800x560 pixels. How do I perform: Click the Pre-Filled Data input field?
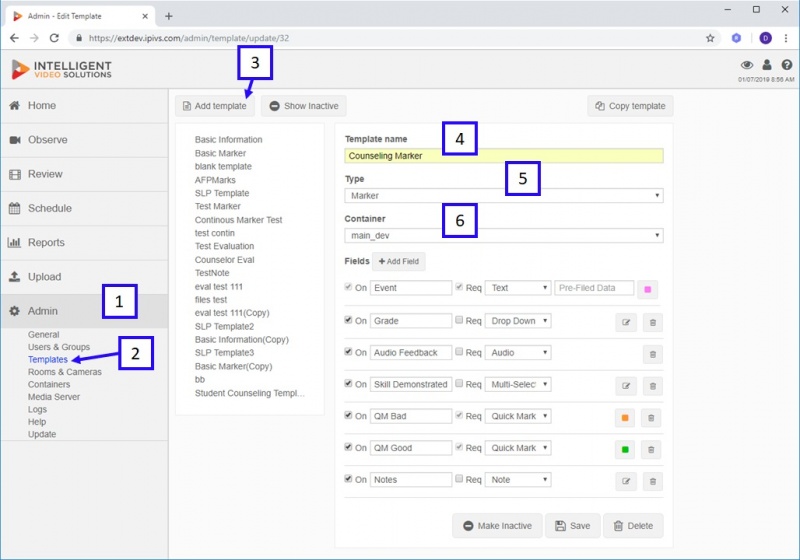click(x=594, y=288)
